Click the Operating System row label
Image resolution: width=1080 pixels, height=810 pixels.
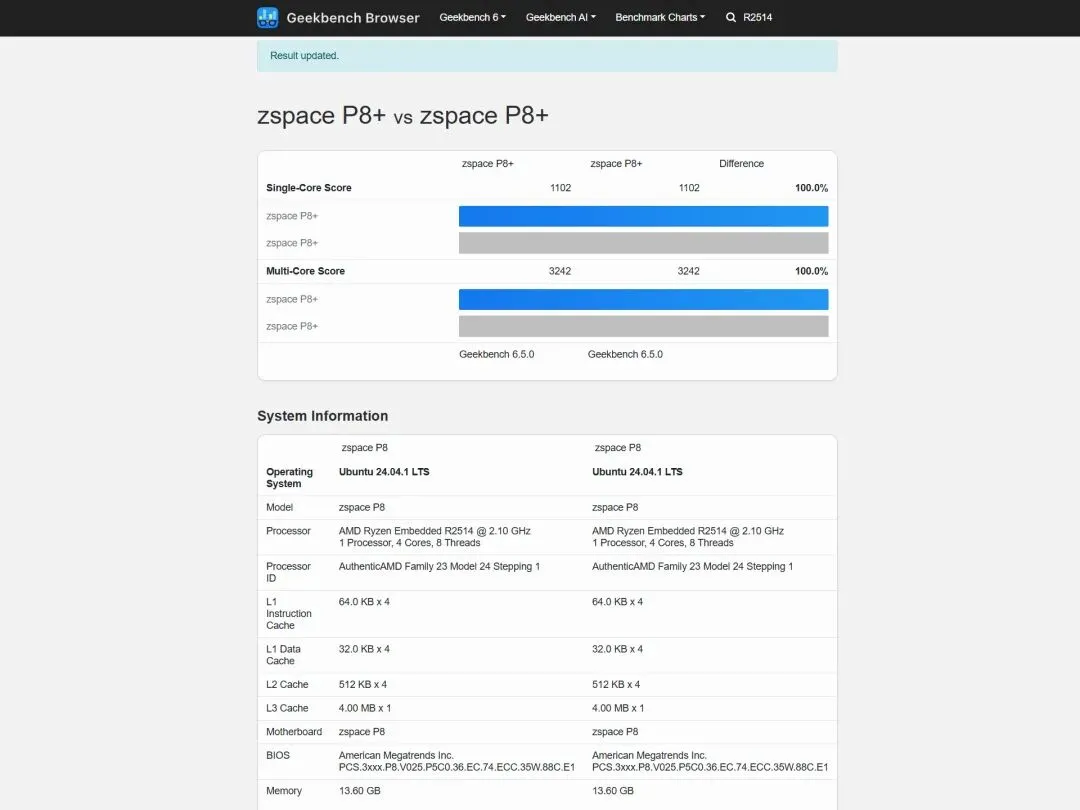click(289, 477)
